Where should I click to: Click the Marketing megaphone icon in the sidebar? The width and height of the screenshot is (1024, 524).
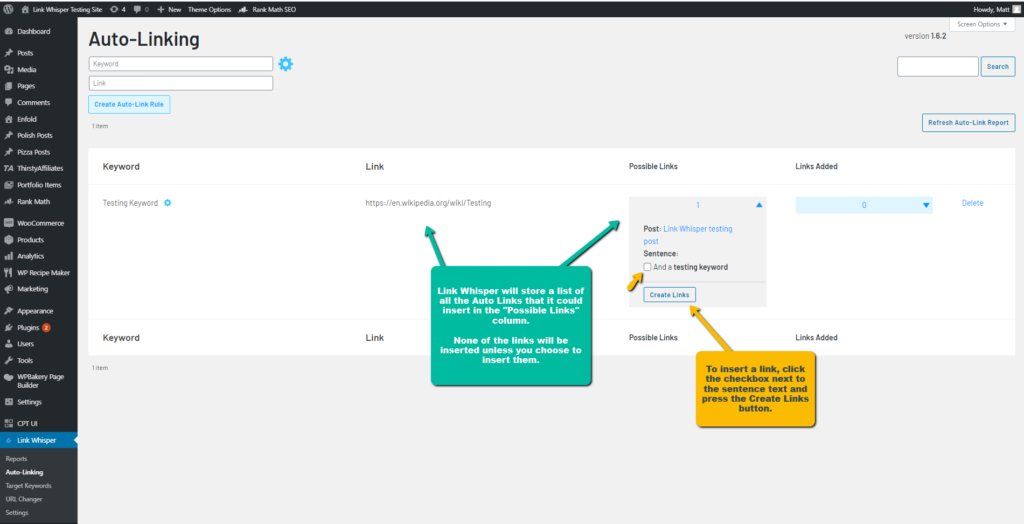click(x=8, y=289)
